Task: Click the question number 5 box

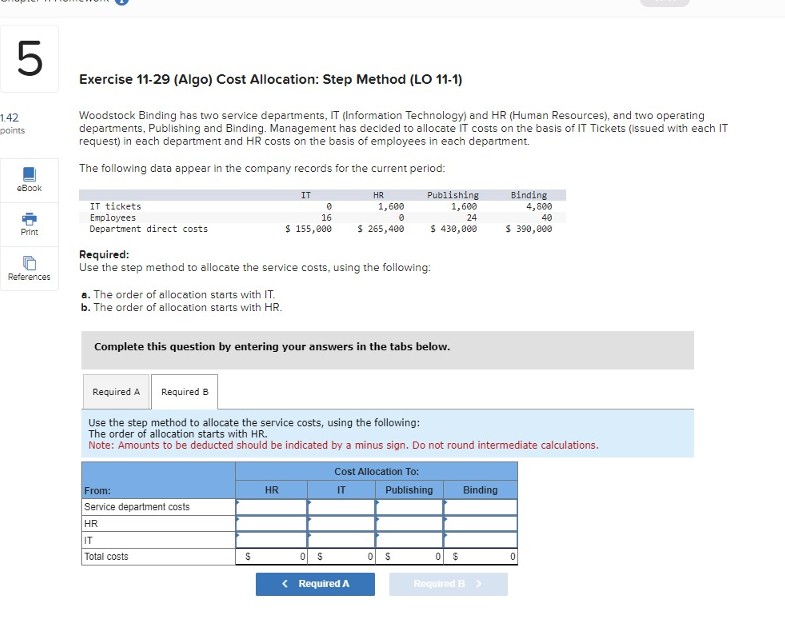Action: point(29,59)
